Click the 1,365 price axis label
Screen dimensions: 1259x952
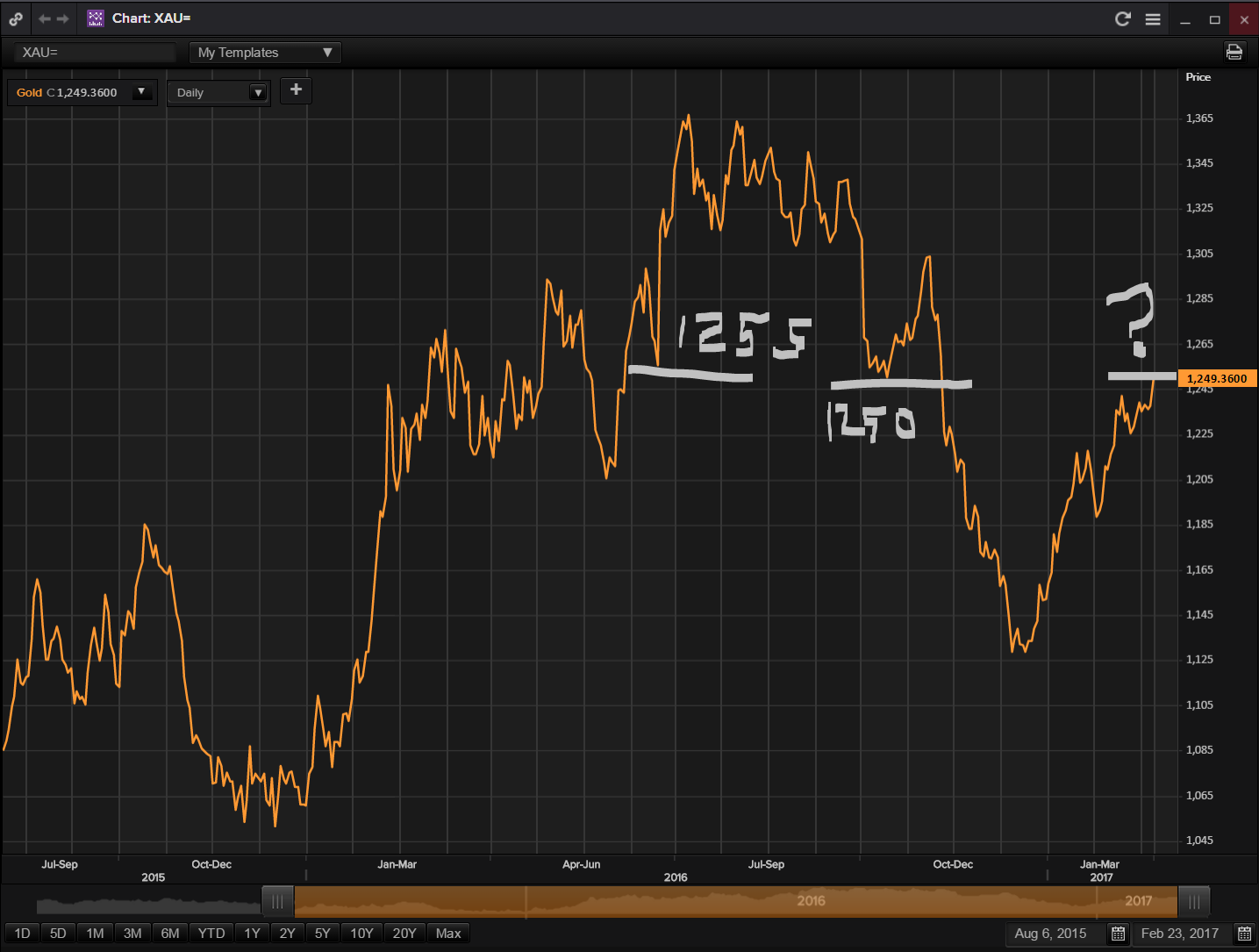click(1199, 118)
